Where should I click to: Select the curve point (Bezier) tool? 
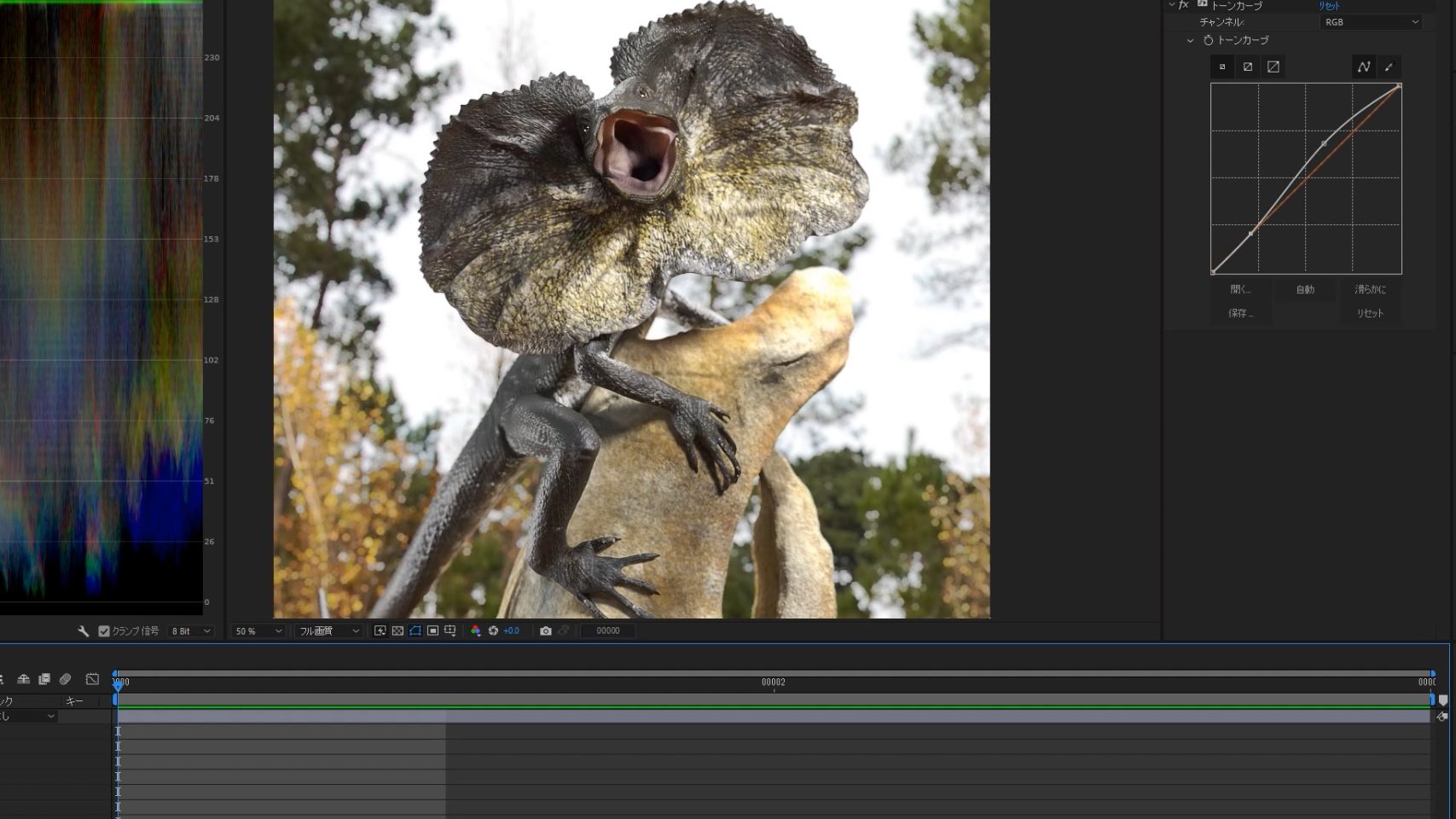1363,67
